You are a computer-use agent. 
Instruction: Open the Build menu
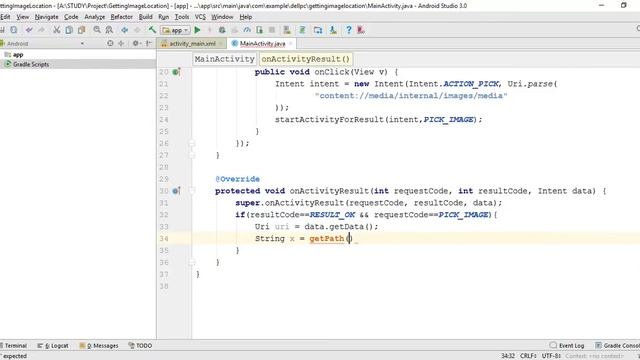pyautogui.click(x=145, y=17)
